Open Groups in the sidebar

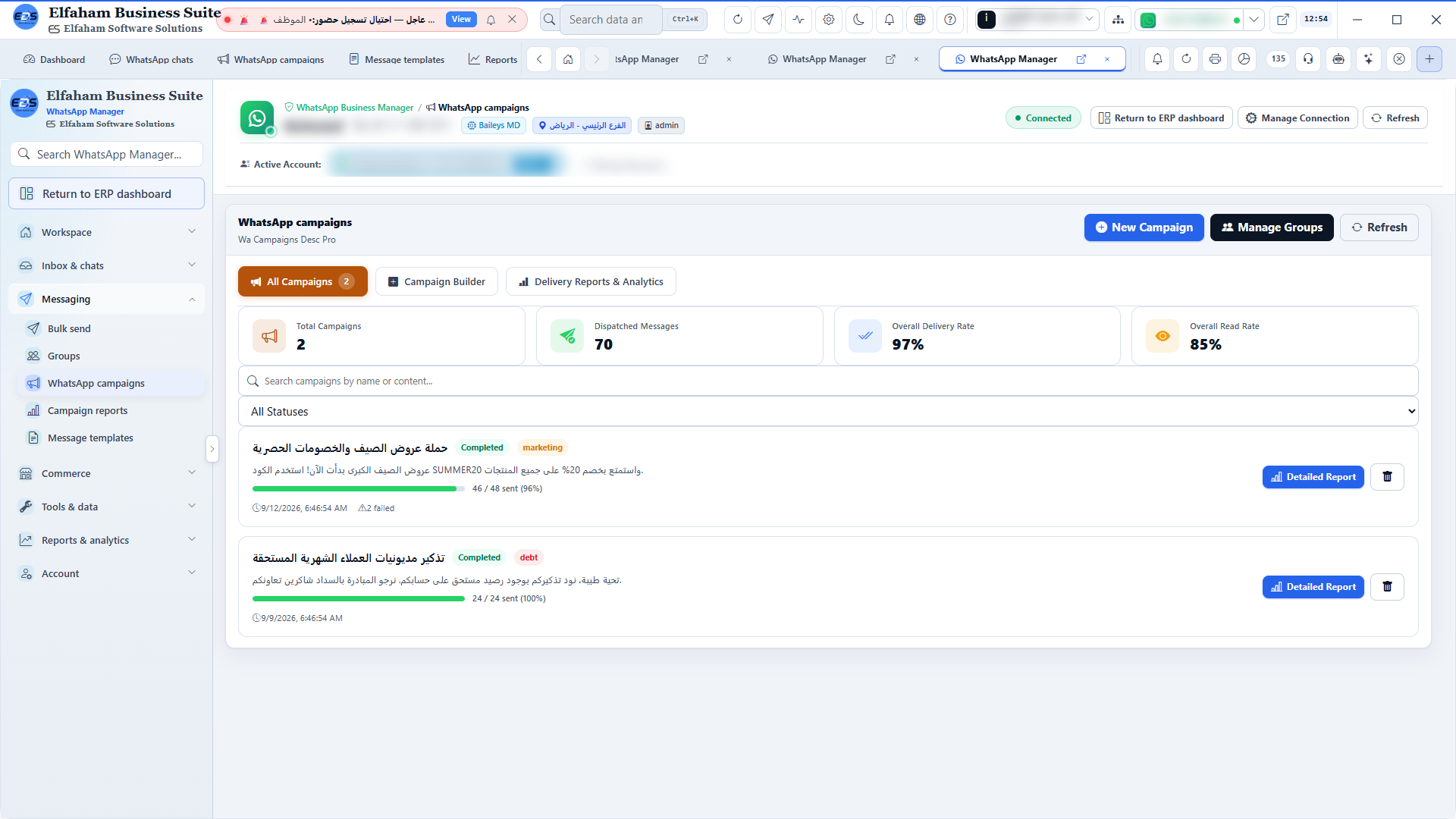111,356
